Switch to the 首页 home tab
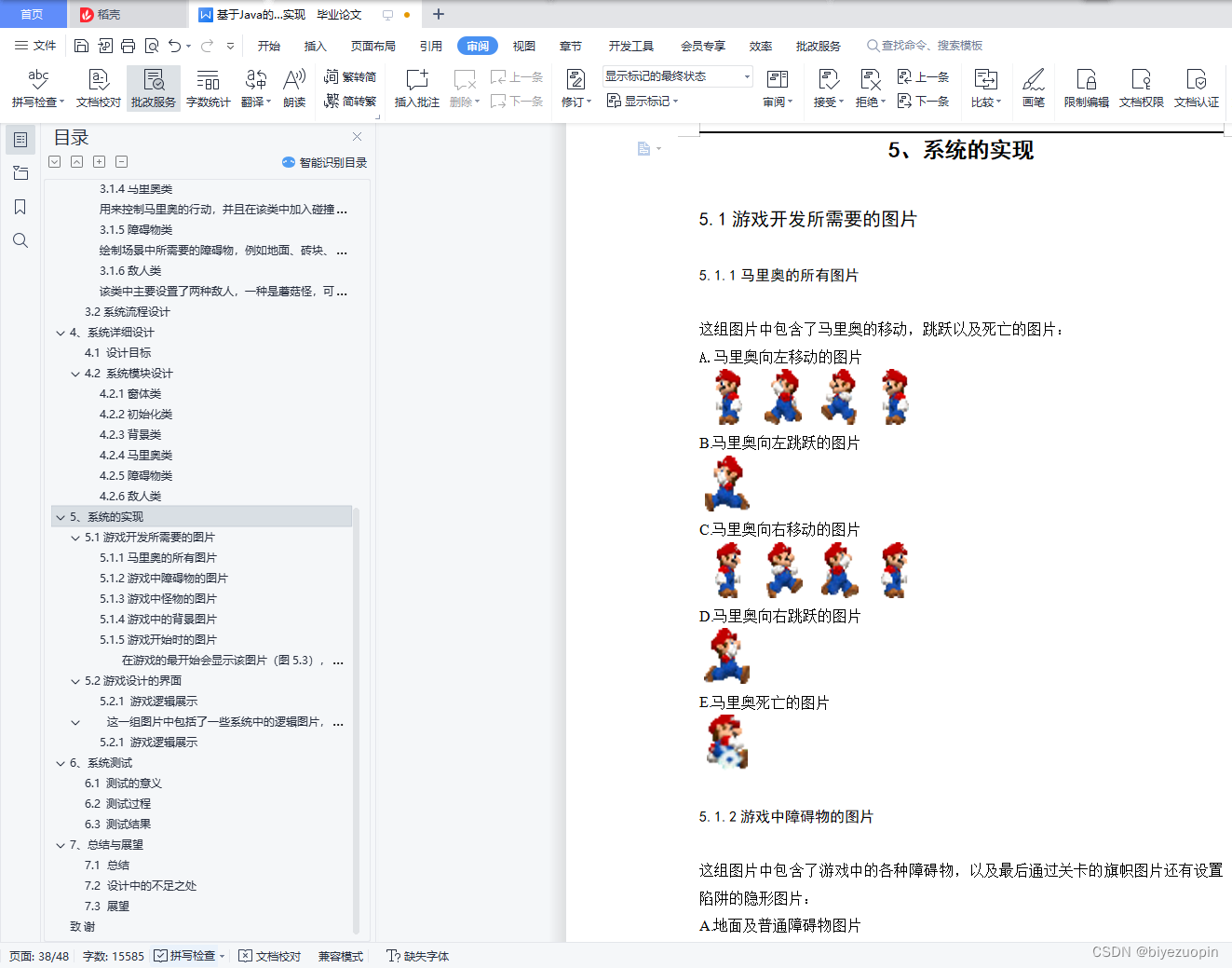The width and height of the screenshot is (1232, 968). click(33, 14)
